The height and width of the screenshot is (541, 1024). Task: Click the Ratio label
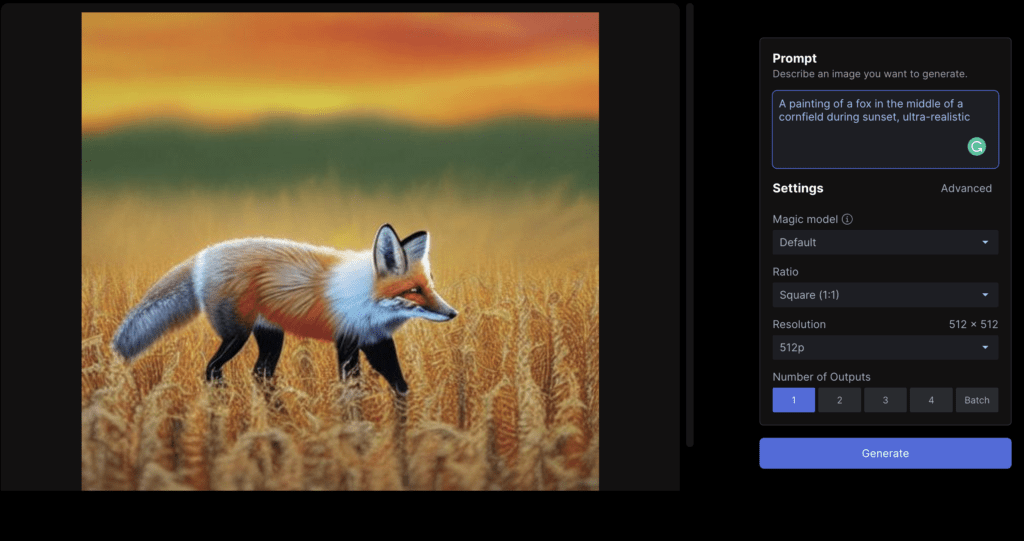click(785, 272)
